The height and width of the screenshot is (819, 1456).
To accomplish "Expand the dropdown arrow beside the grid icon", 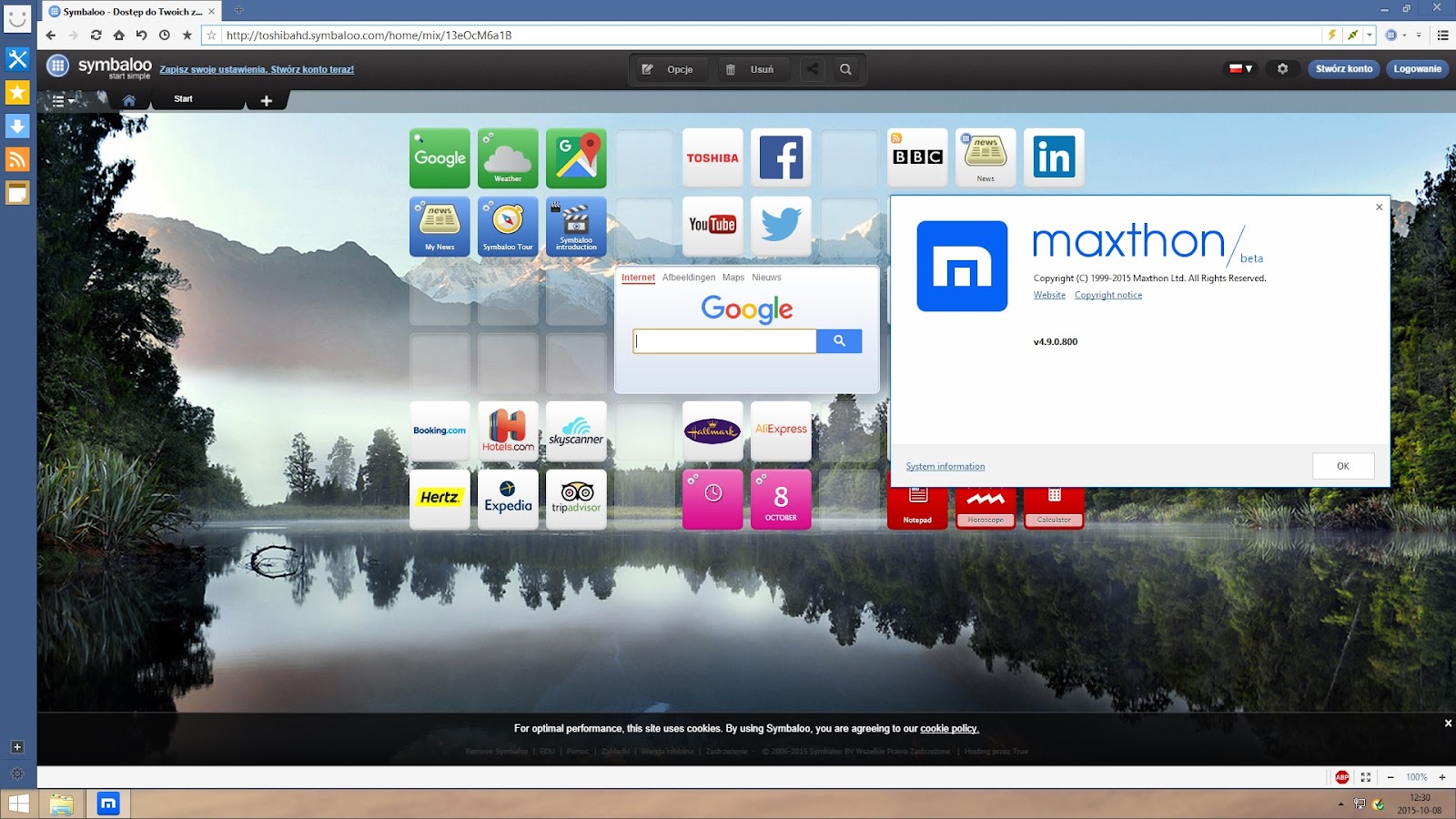I will (1405, 35).
